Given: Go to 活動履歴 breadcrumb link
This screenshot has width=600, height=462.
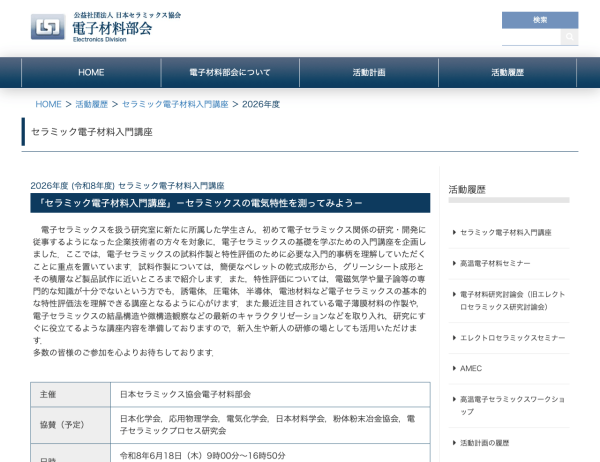Looking at the screenshot, I should [x=92, y=104].
